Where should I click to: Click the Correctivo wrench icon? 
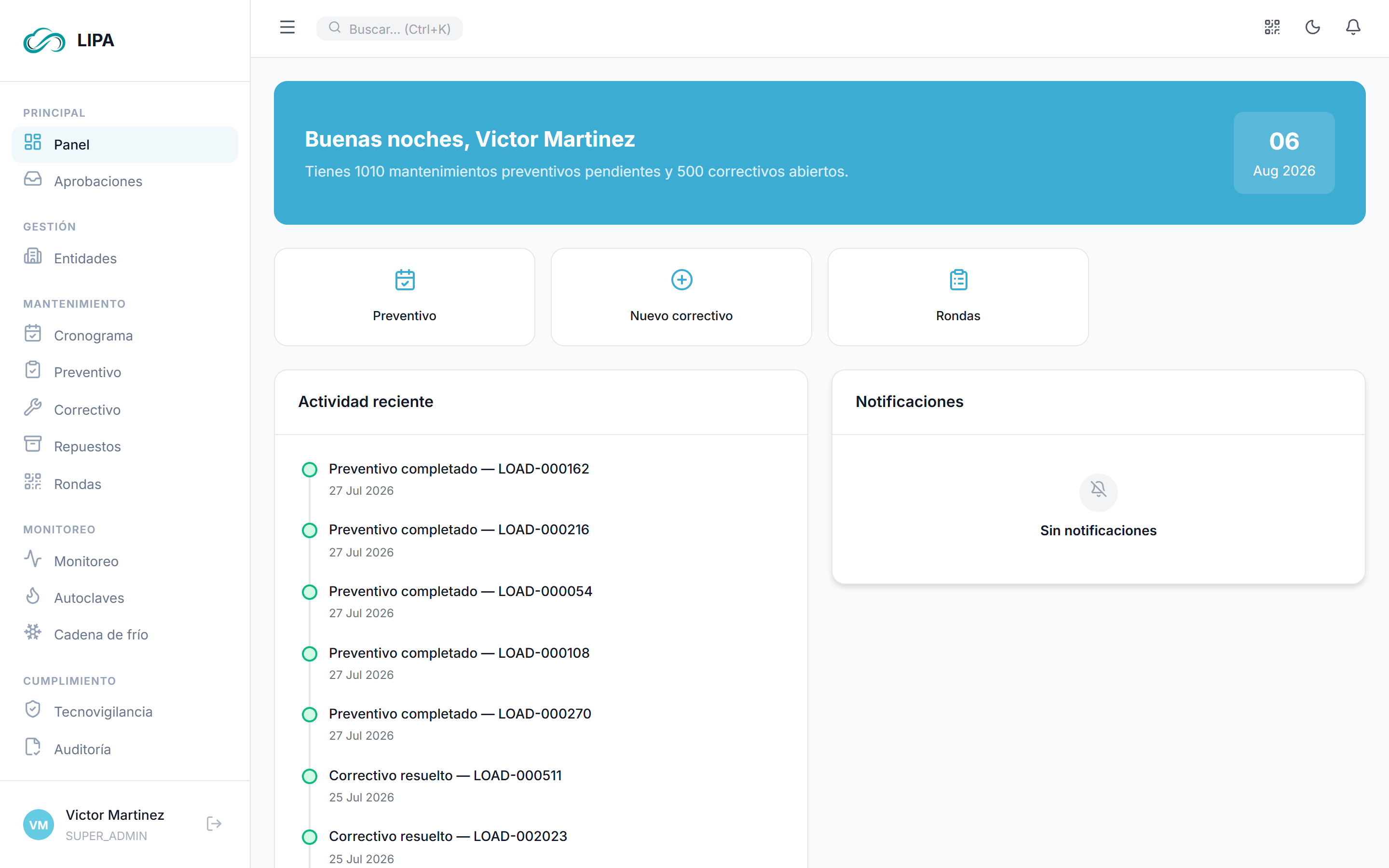(x=33, y=407)
